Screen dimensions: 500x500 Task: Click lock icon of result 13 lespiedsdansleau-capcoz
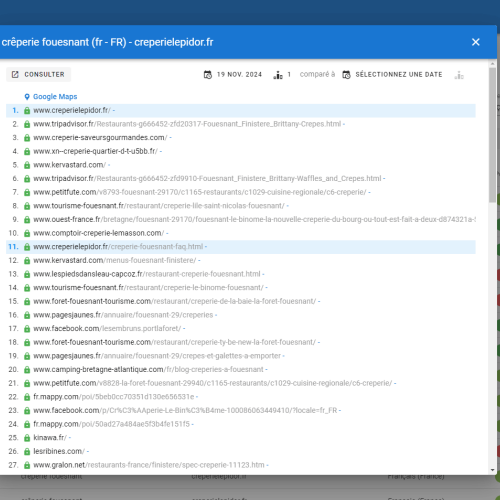click(x=27, y=275)
